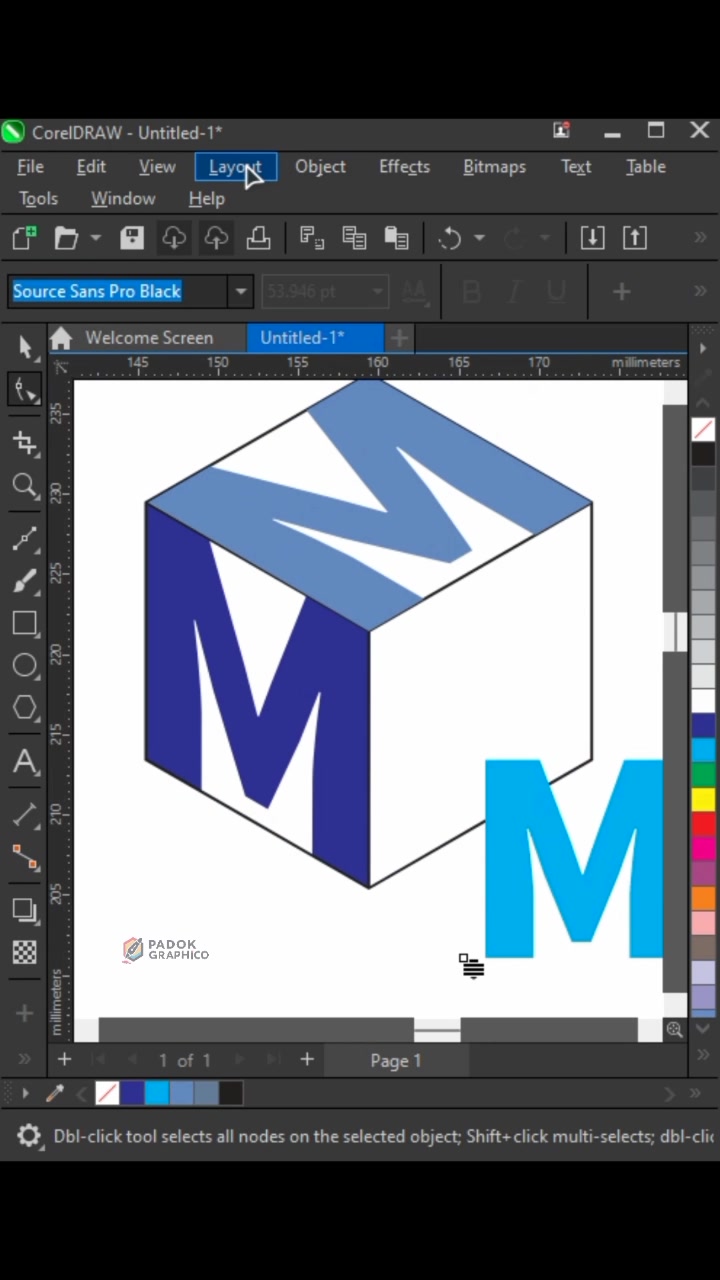
Task: Select the Connector tool
Action: coord(24,857)
